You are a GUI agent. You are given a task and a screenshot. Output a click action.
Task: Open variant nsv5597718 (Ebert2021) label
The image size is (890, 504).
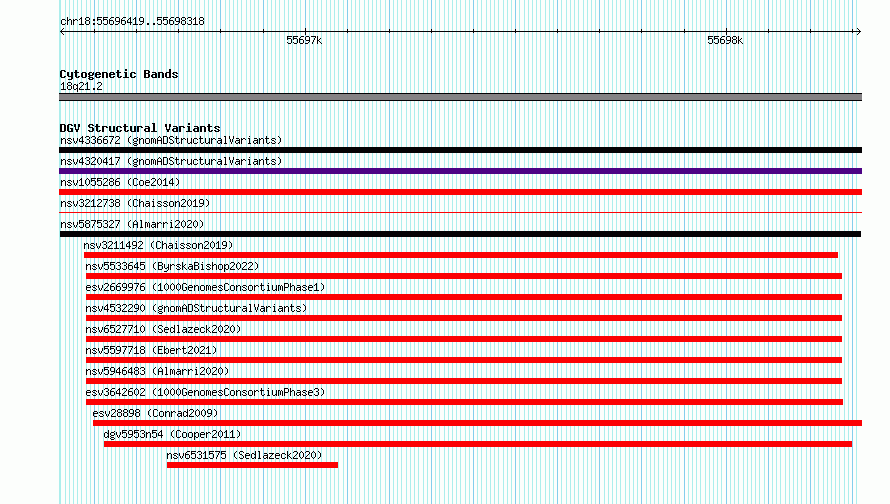click(x=151, y=350)
